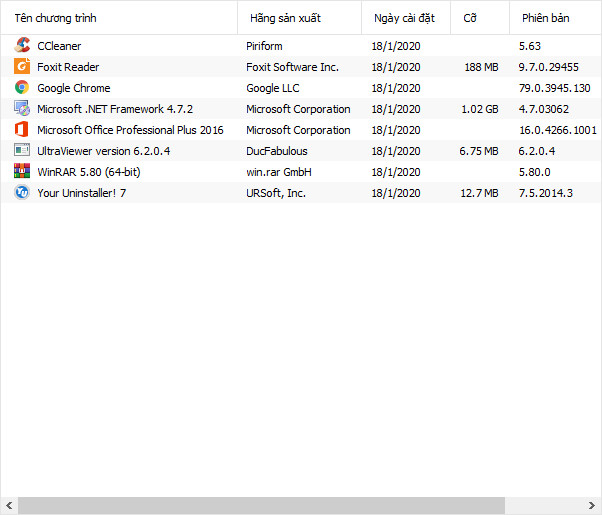Click the Microsoft Office red icon
The image size is (602, 515).
(22, 129)
